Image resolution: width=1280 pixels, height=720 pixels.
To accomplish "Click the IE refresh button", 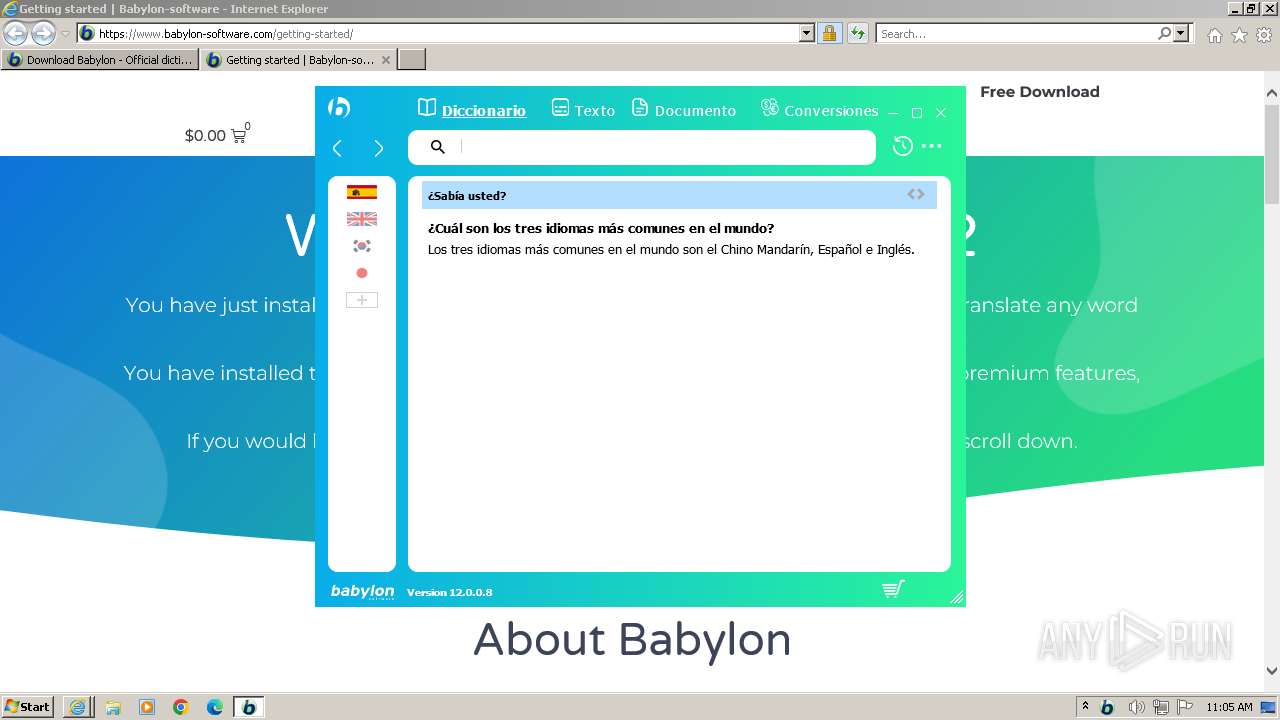I will click(857, 33).
